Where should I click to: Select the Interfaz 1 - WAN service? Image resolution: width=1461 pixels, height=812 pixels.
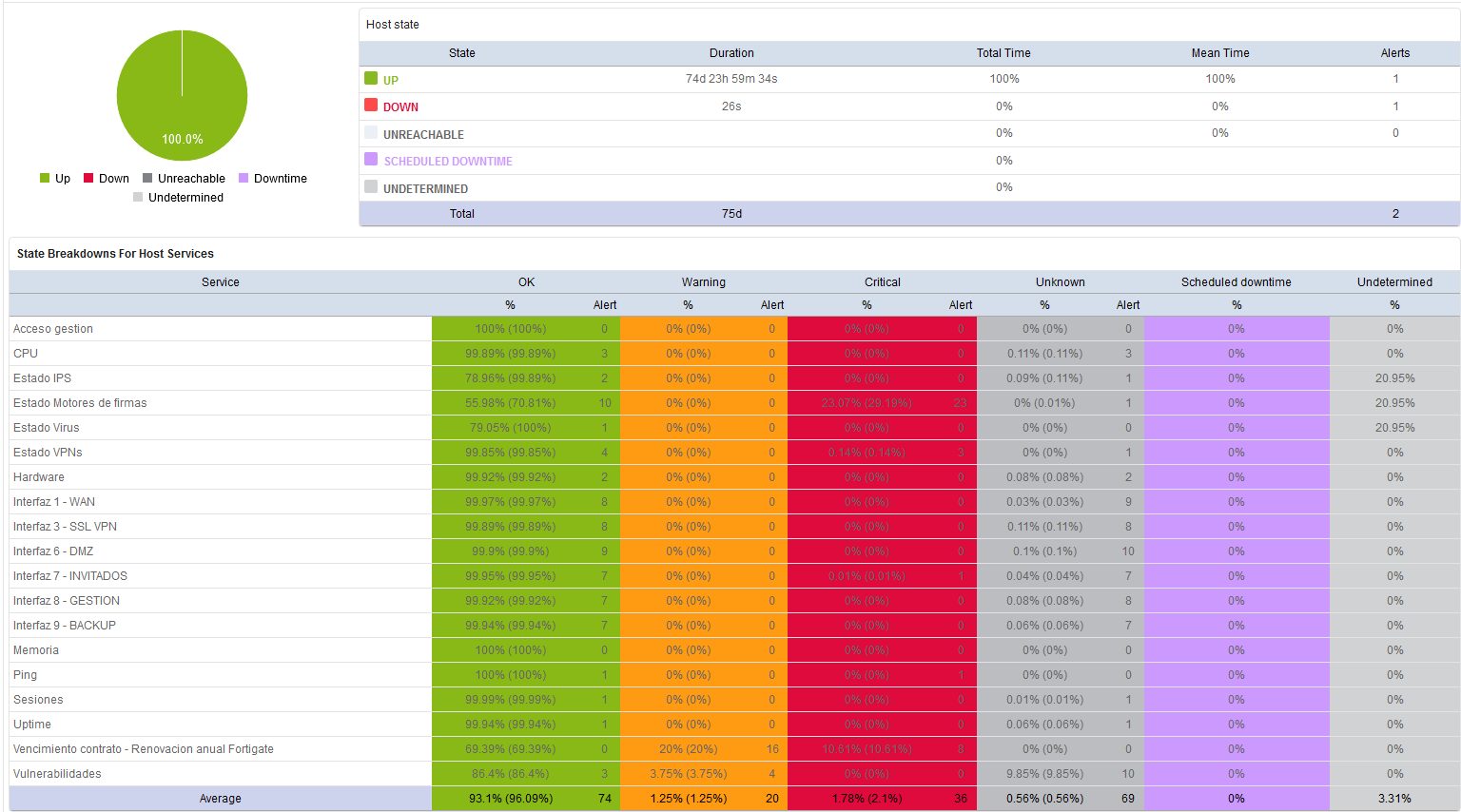[54, 502]
